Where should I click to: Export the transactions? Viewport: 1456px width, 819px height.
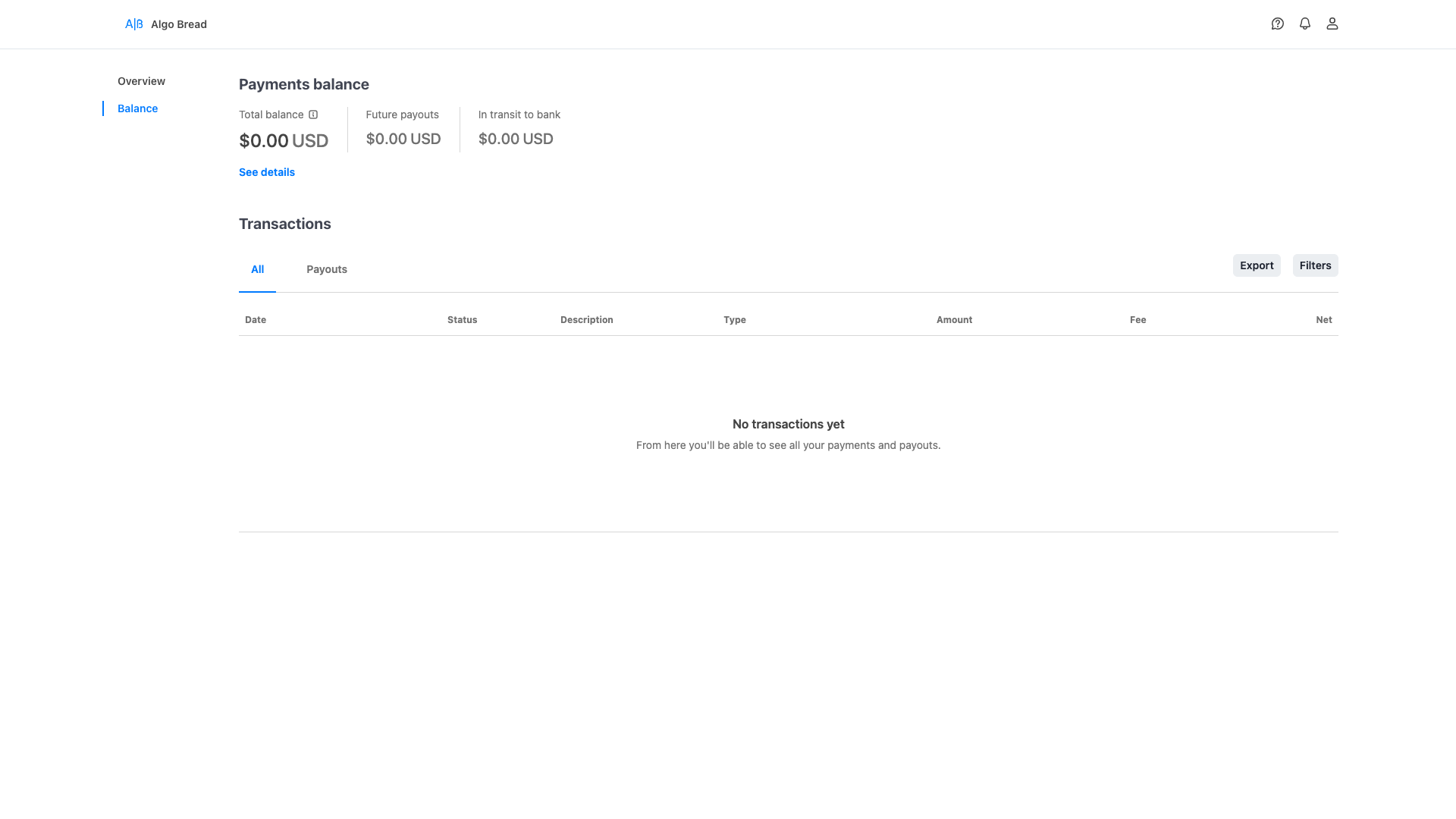tap(1257, 265)
